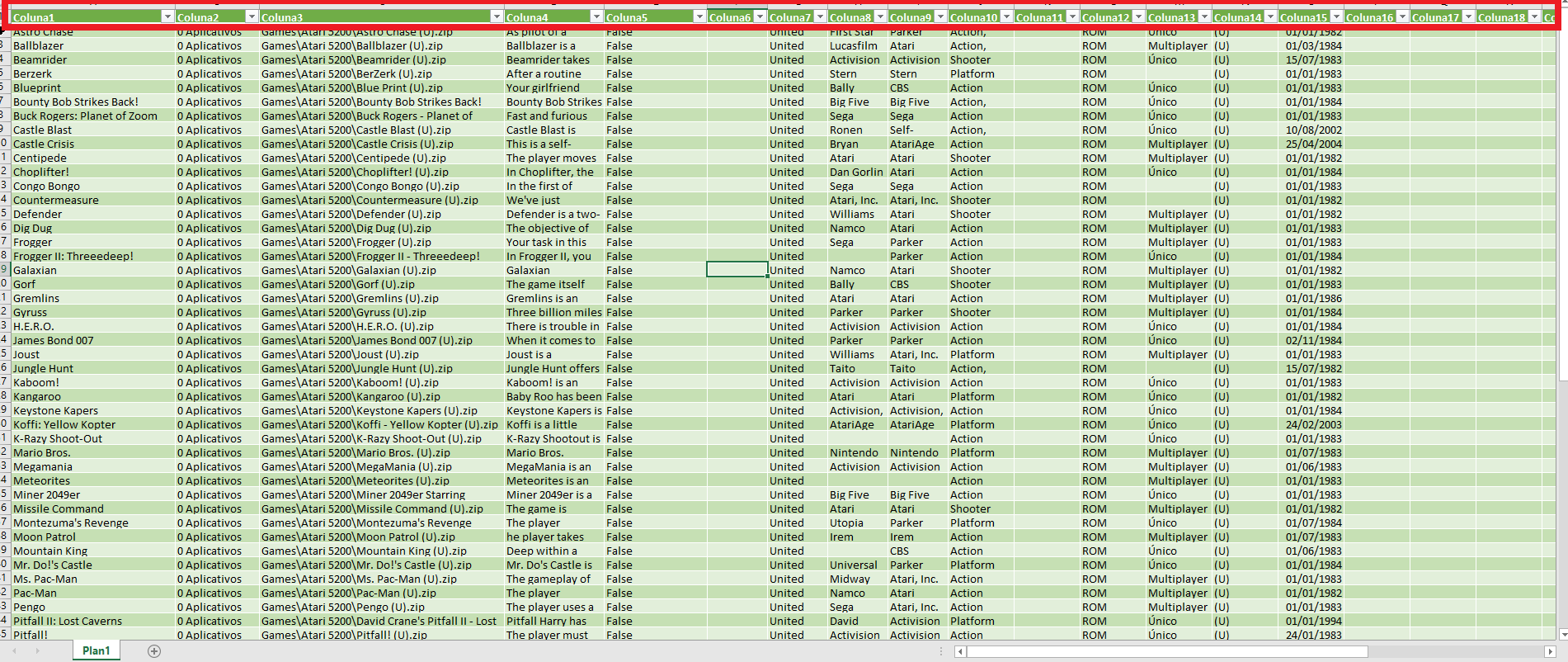Open the Coluna2 filter dropdown
The image size is (1568, 662).
tap(252, 17)
